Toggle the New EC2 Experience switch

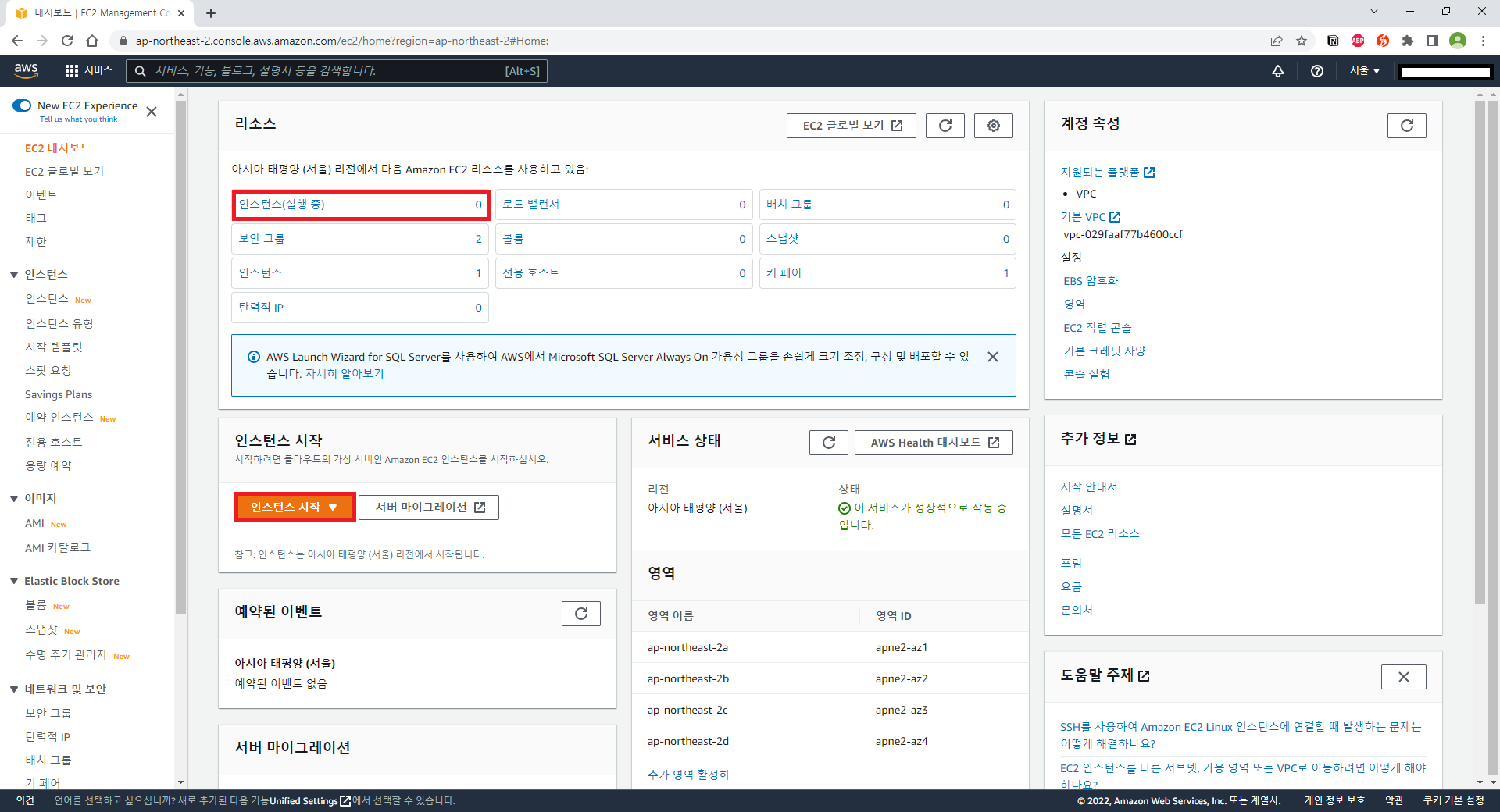(22, 105)
